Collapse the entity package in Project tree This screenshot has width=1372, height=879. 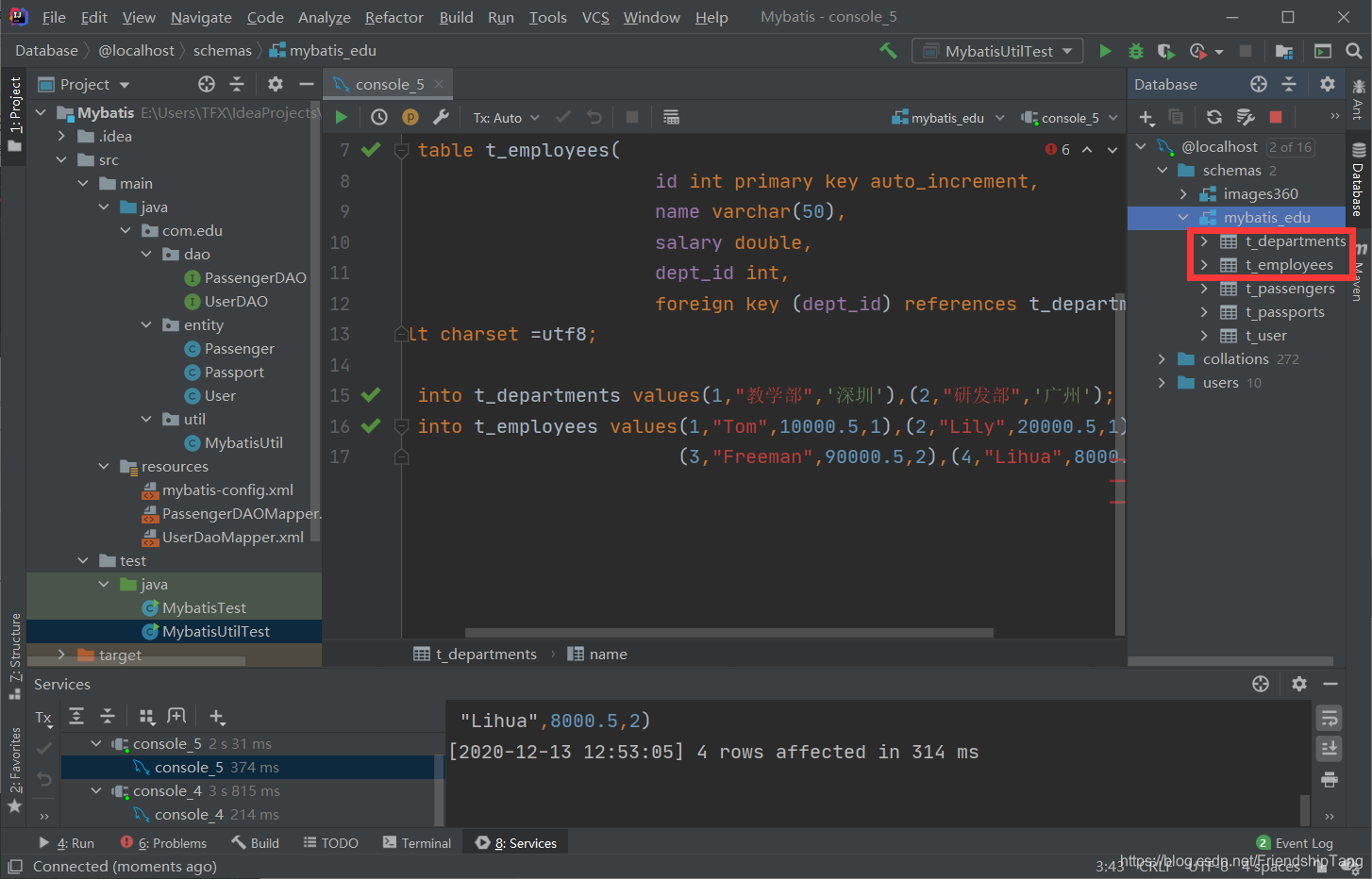[146, 324]
